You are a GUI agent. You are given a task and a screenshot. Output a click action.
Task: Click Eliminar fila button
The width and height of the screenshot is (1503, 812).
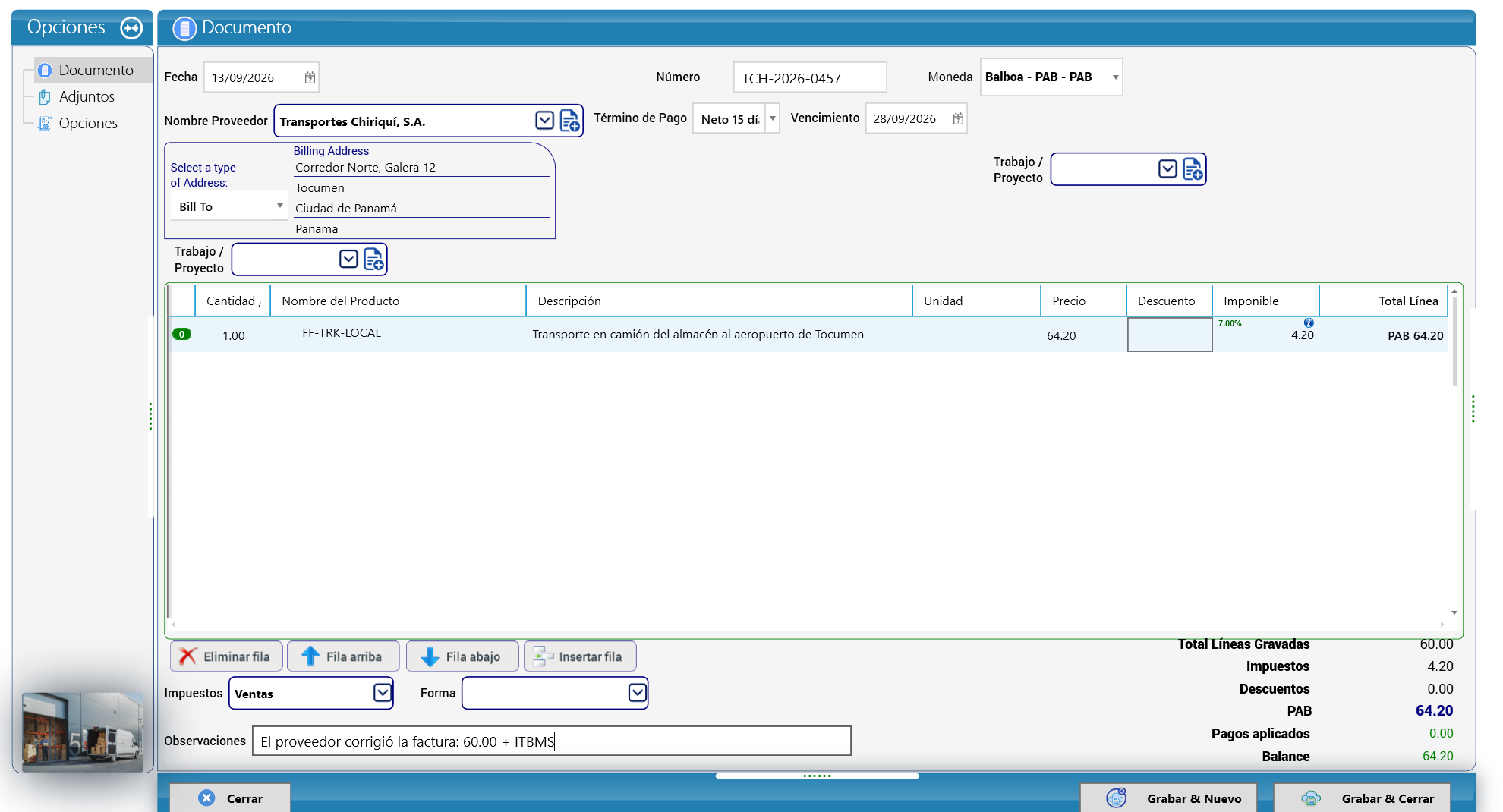[x=226, y=656]
